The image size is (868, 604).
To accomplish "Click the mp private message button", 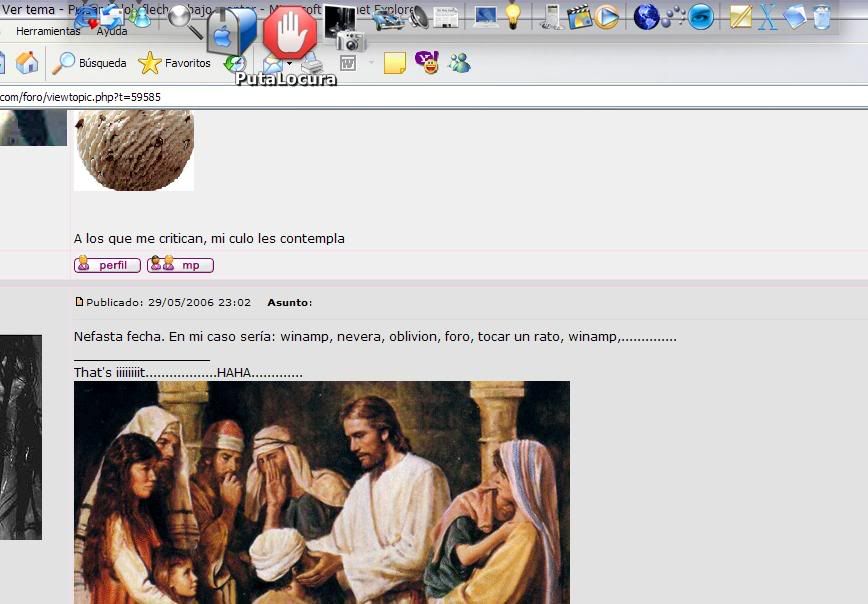I will [180, 265].
